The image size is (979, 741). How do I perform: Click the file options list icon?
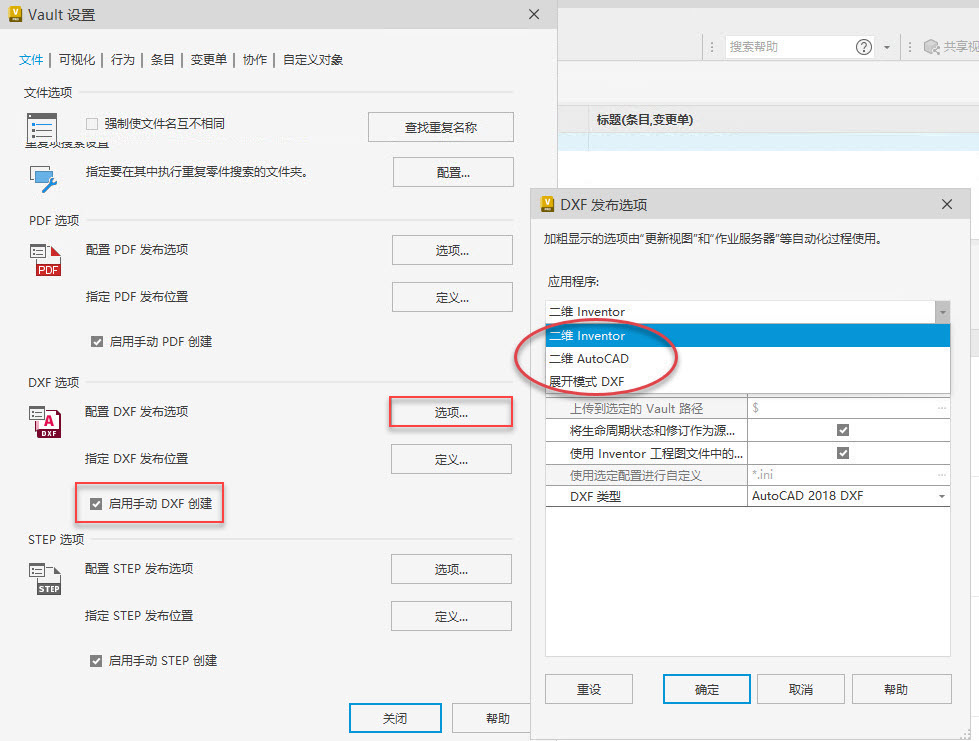tap(42, 129)
